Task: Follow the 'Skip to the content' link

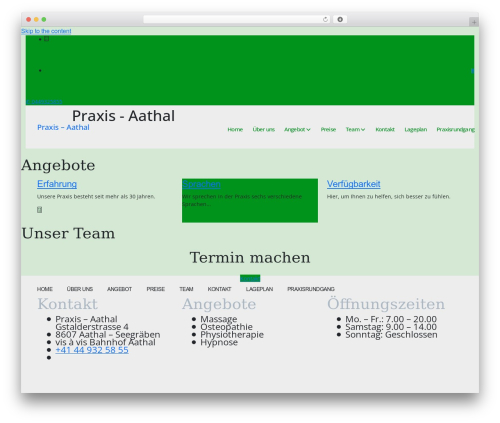Action: [46, 31]
